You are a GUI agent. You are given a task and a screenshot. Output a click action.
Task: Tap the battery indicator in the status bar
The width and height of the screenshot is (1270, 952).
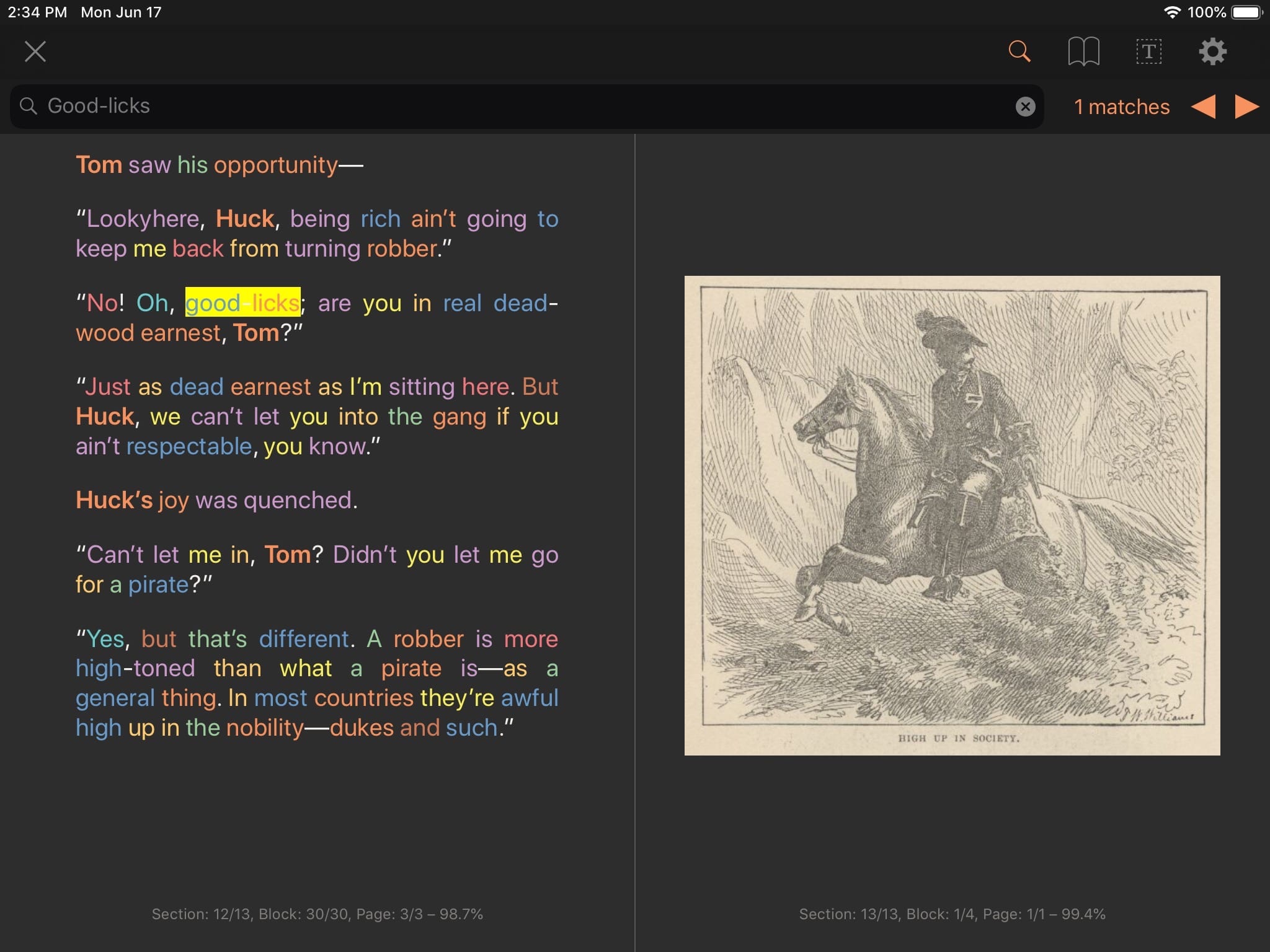click(x=1247, y=12)
